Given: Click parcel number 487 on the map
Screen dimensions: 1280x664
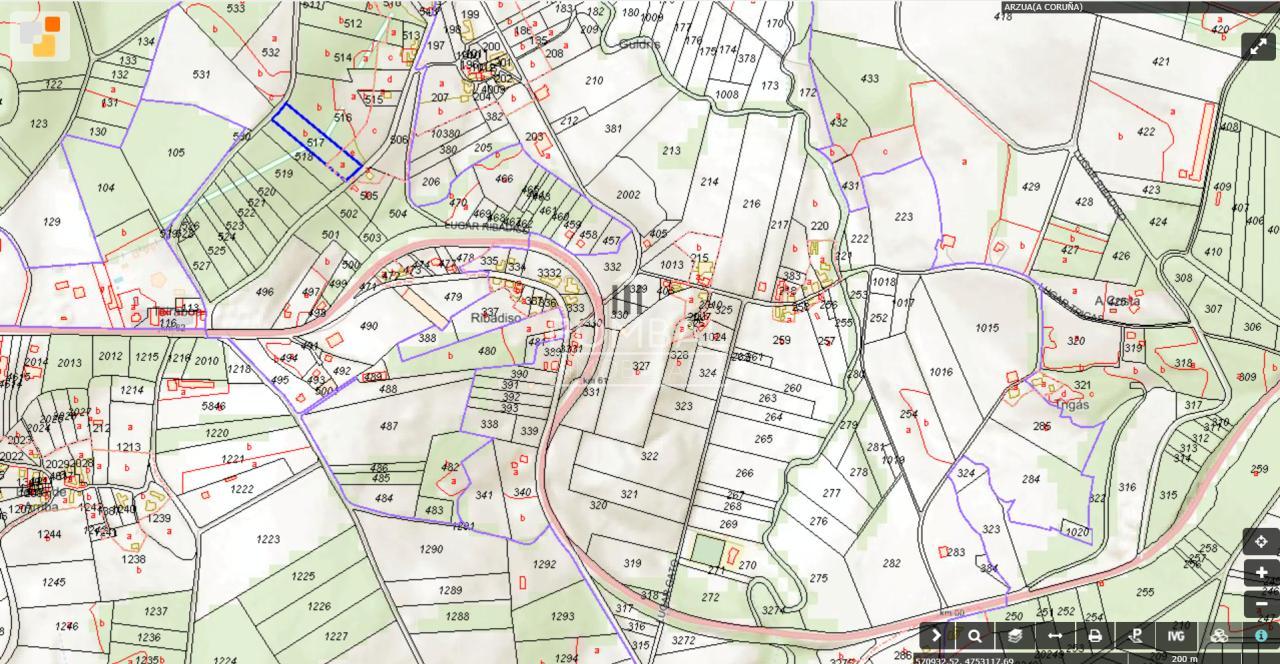Looking at the screenshot, I should coord(389,426).
